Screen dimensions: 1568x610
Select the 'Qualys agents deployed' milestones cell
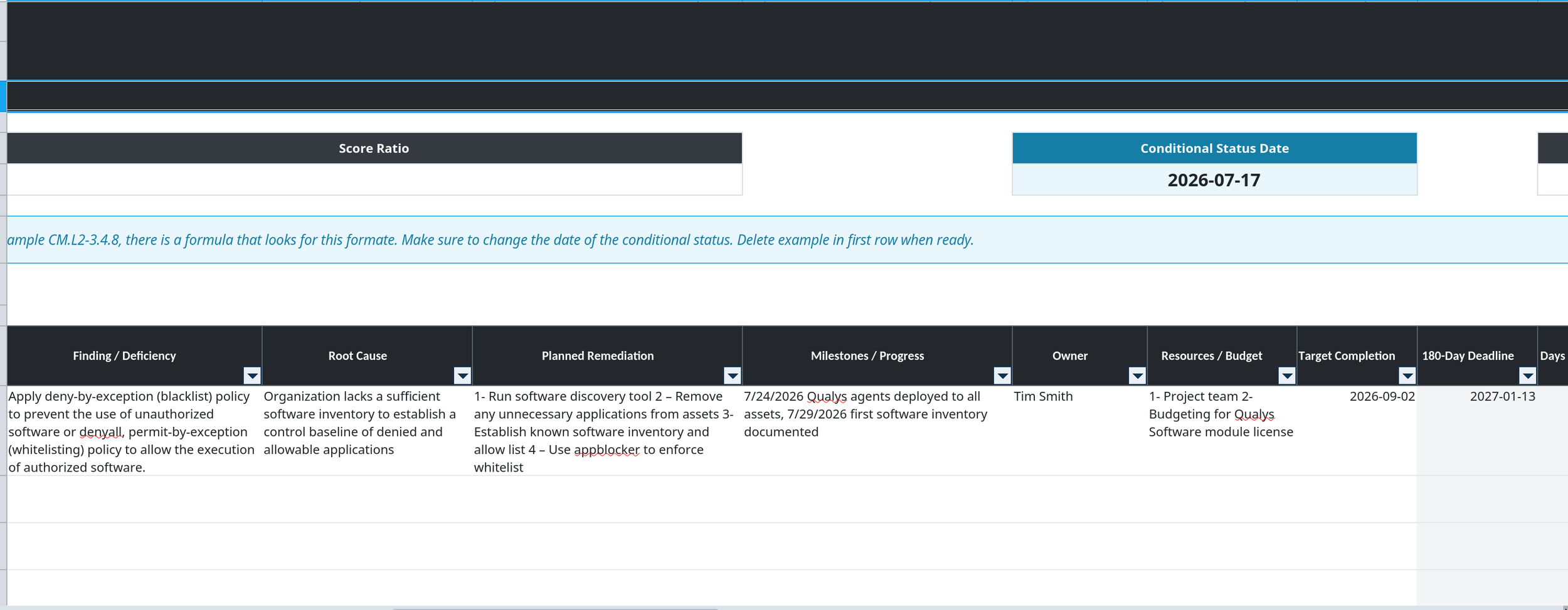coord(877,431)
